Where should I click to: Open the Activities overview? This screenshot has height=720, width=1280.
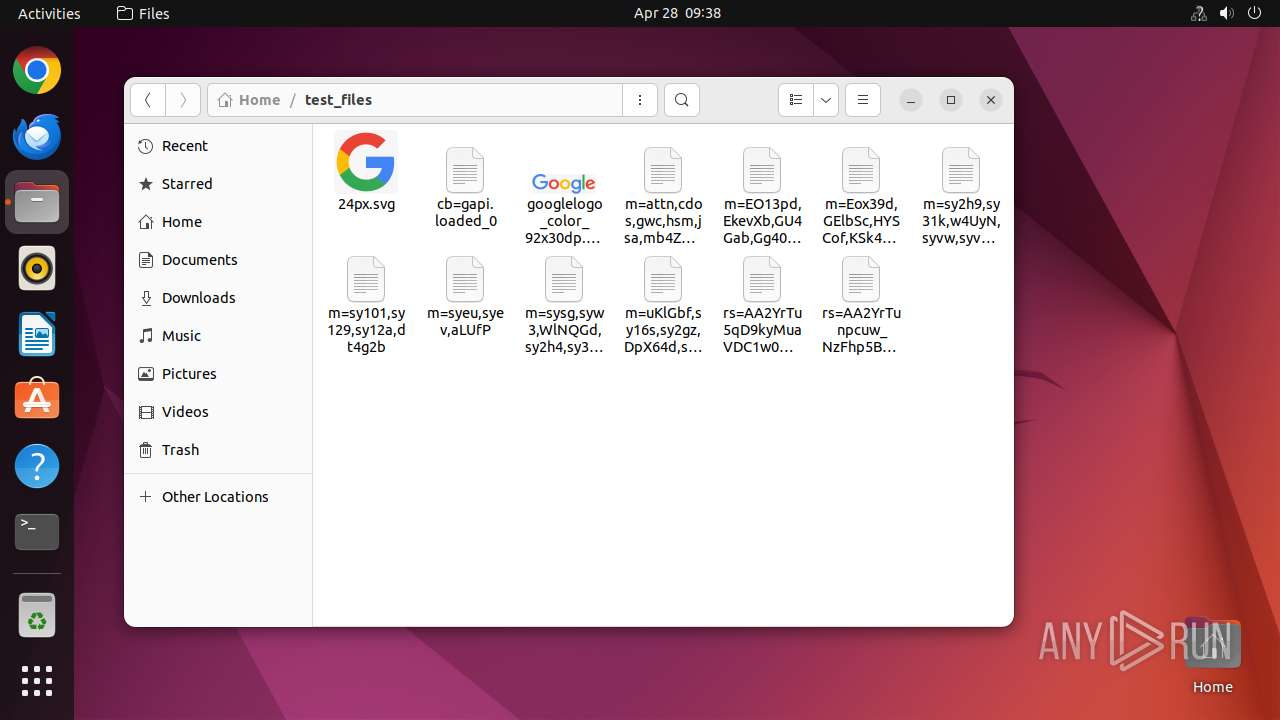point(49,13)
